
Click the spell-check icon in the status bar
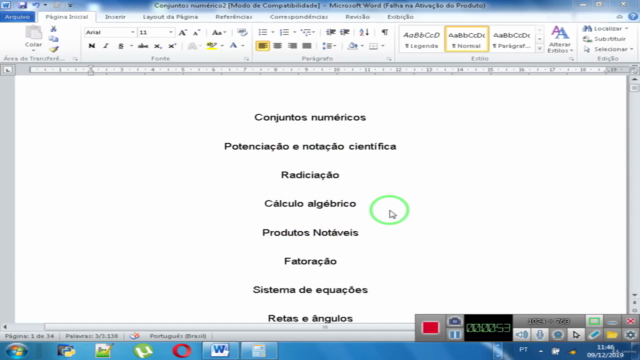click(x=135, y=336)
